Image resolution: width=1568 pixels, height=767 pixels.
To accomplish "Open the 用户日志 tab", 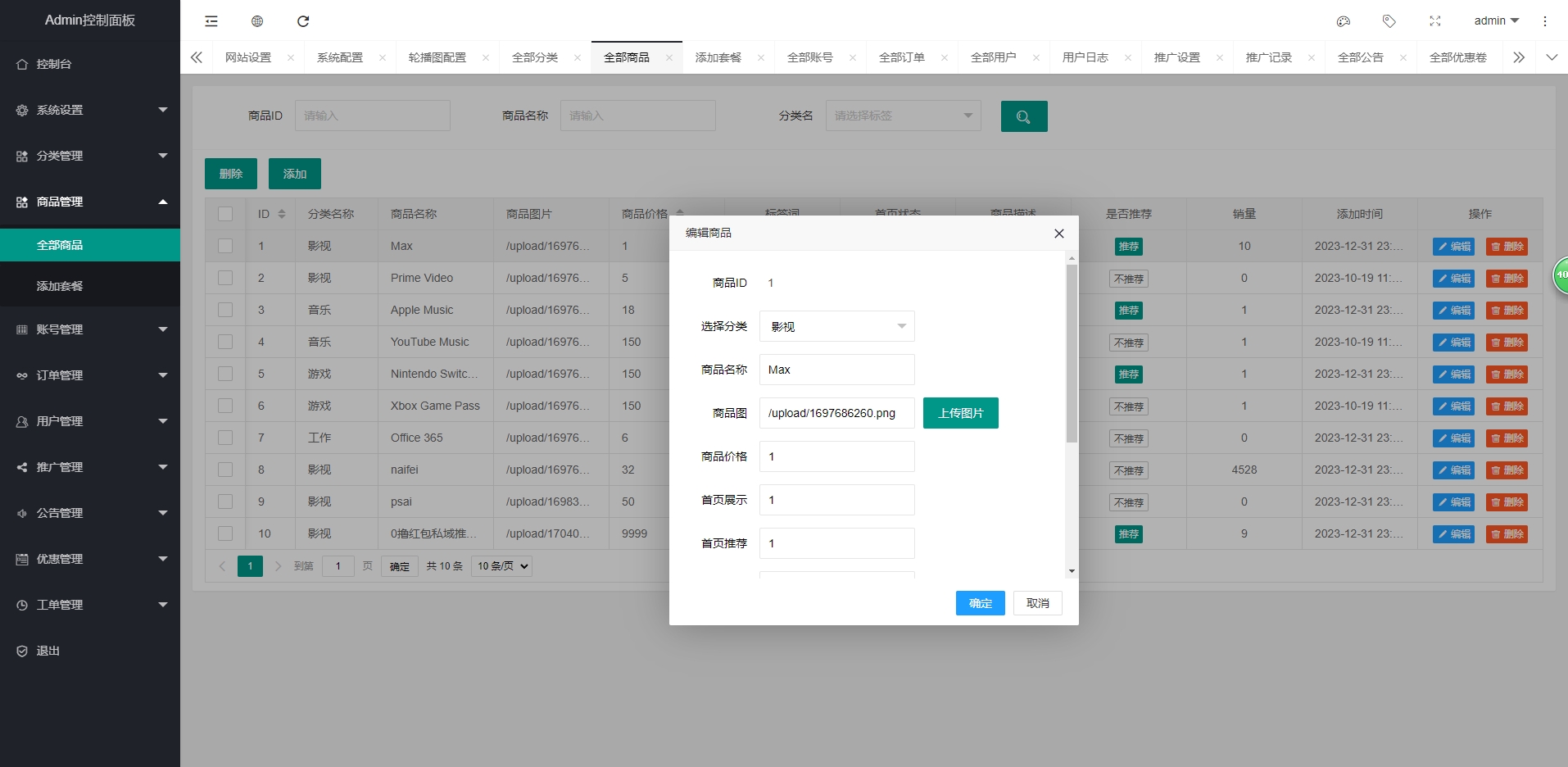I will 1085,57.
